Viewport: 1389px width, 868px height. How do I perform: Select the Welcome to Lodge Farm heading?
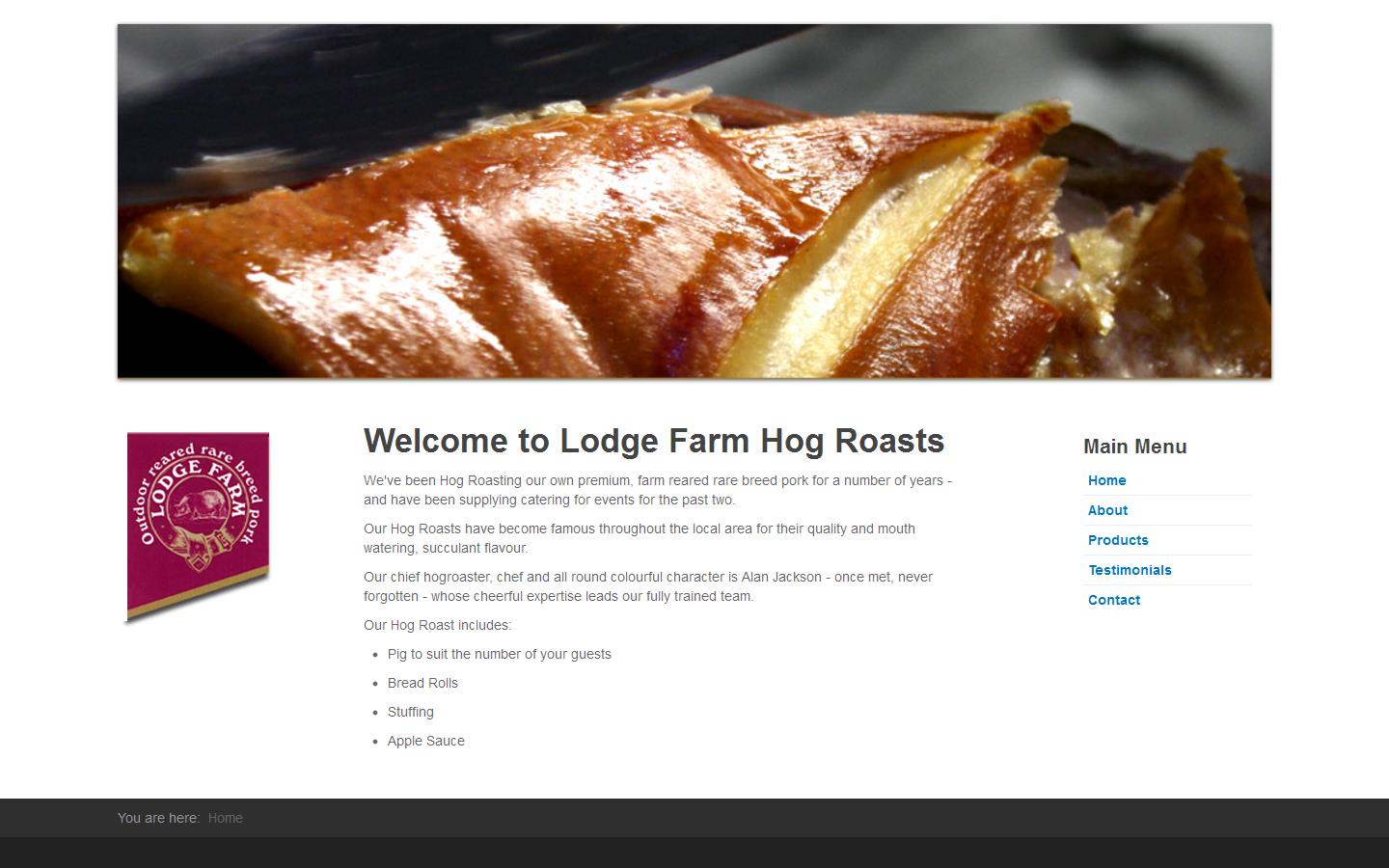point(654,441)
